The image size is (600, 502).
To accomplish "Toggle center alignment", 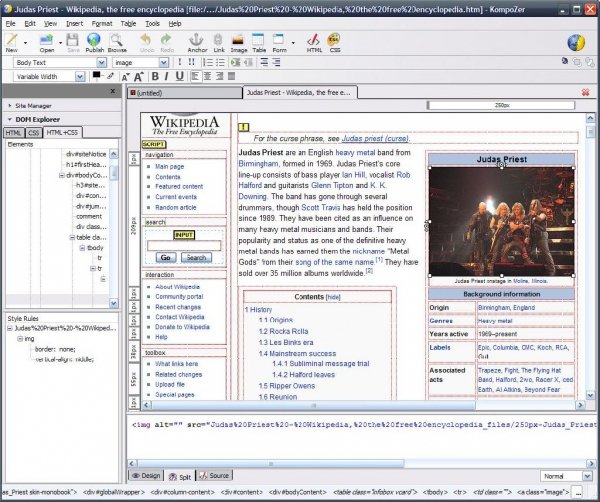I will tap(207, 77).
